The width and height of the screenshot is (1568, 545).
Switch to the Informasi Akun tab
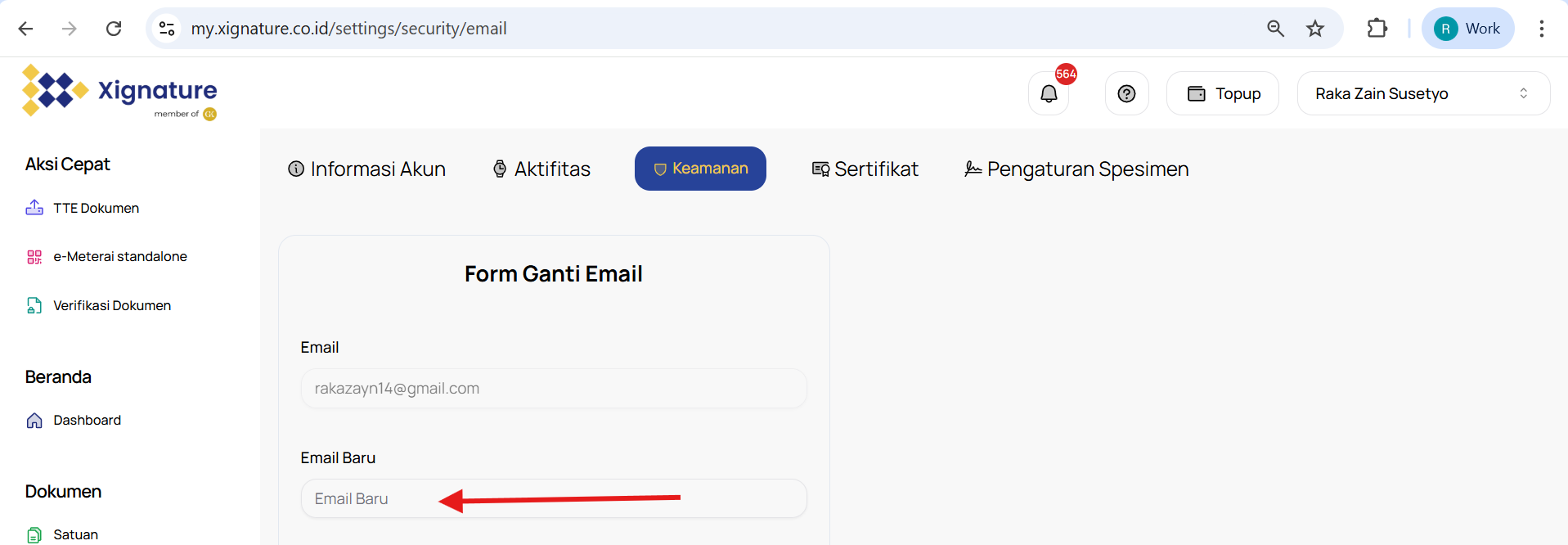click(367, 169)
